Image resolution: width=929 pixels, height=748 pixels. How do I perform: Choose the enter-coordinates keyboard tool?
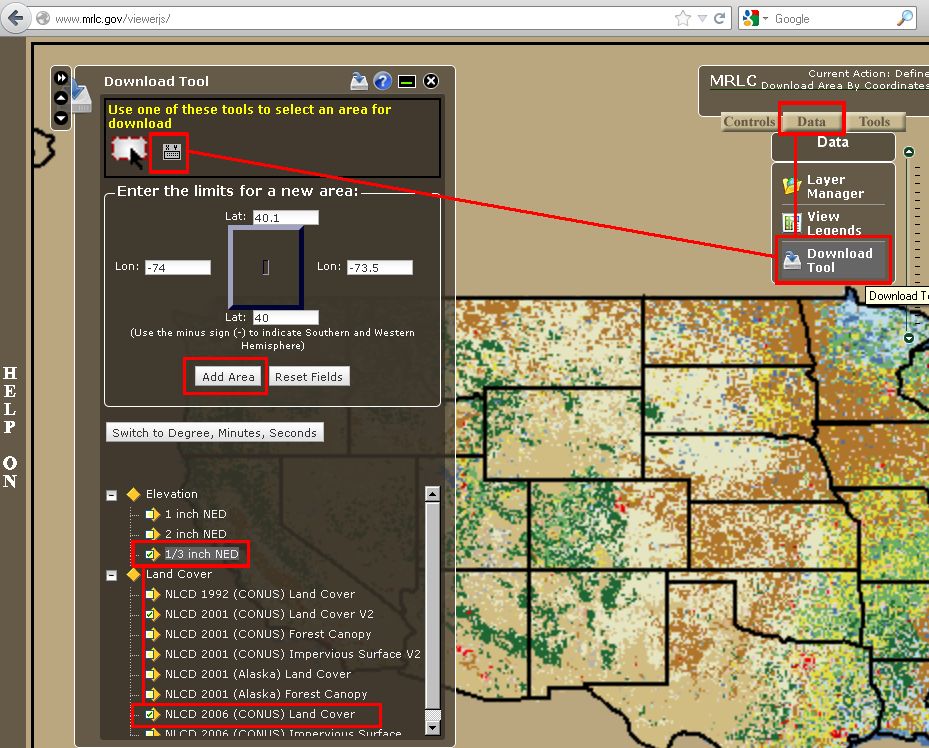click(171, 152)
